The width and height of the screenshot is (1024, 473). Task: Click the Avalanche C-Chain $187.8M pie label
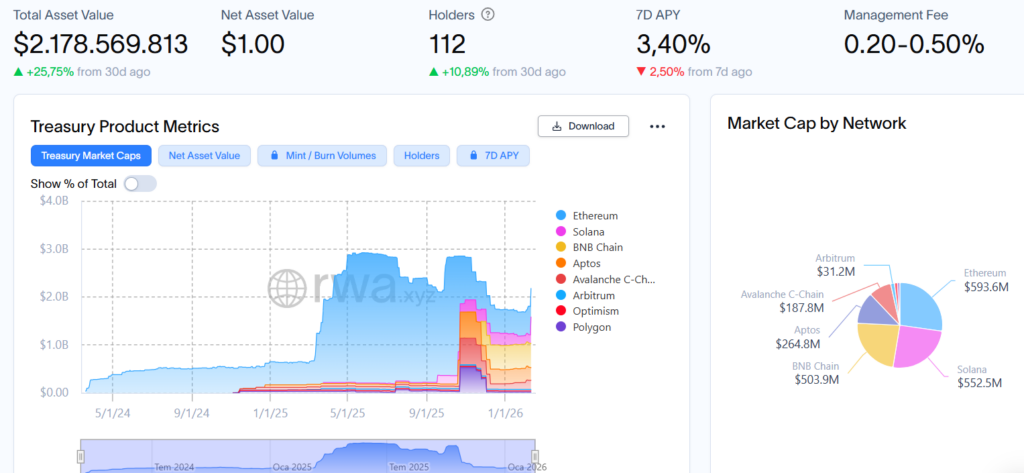(x=782, y=301)
